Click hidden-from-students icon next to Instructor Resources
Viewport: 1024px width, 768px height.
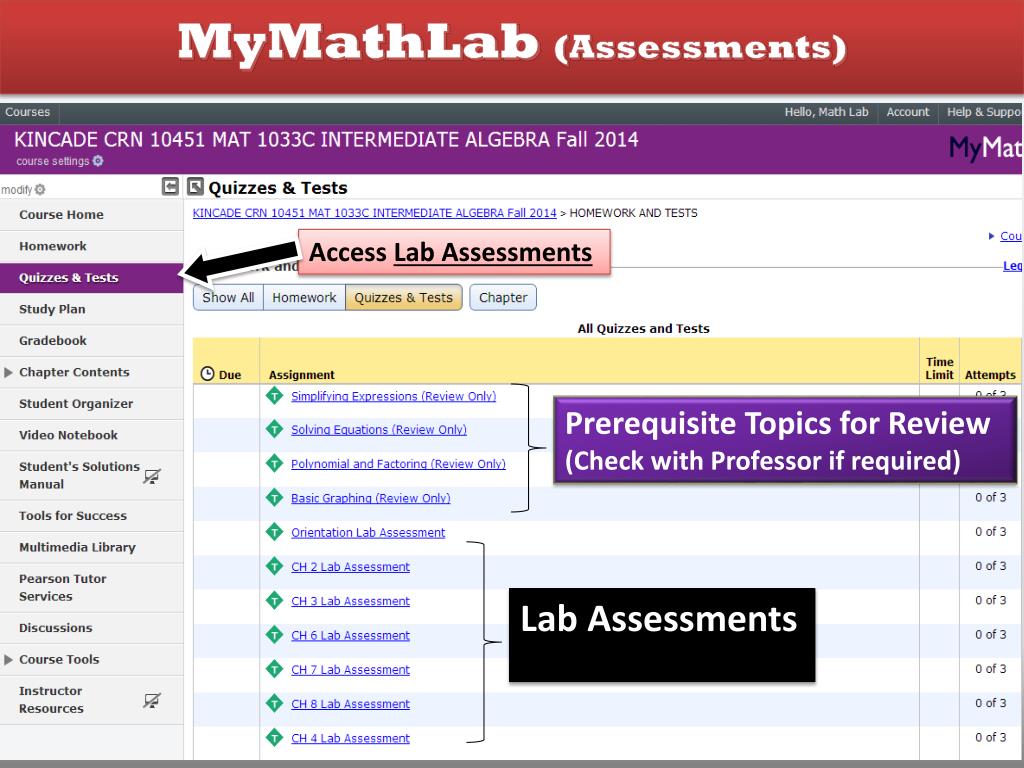coord(152,701)
